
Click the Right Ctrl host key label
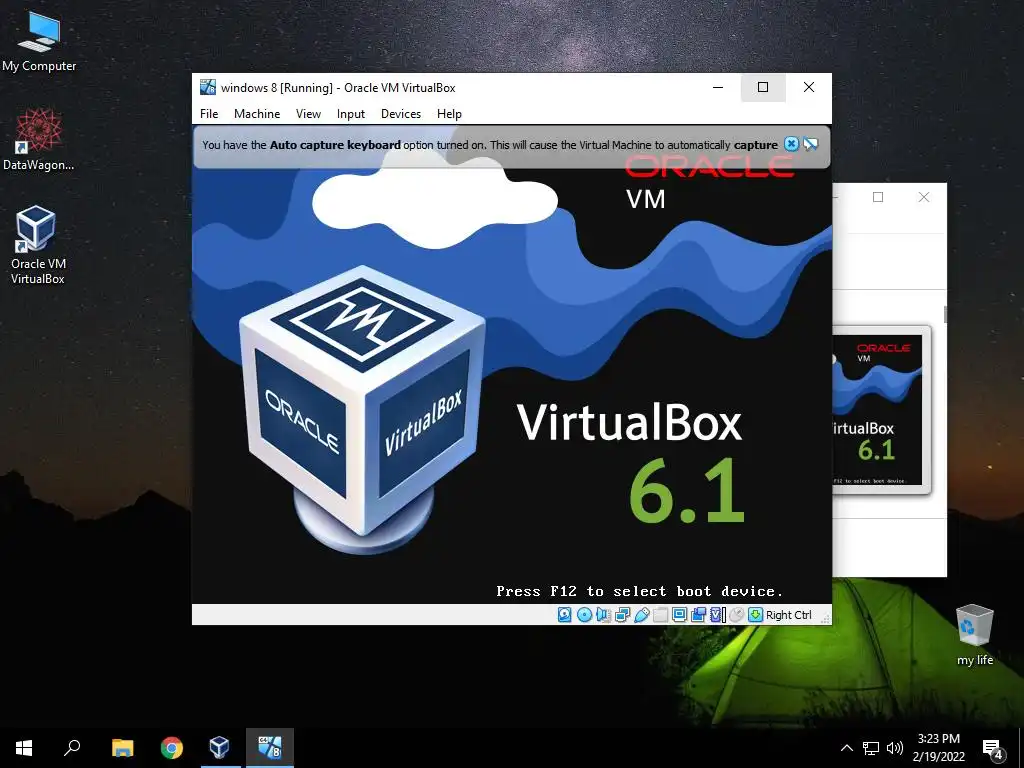[x=788, y=615]
